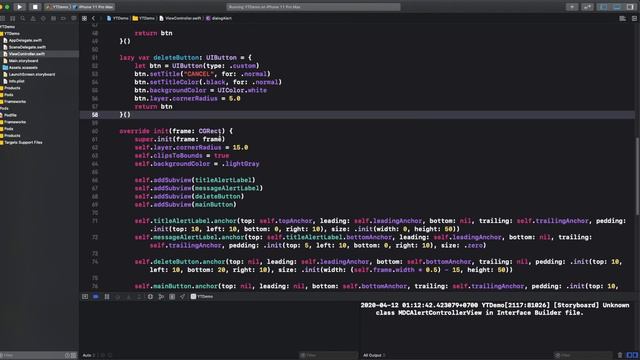Open Debug View Hierarchy
Viewport: 640px width, 360px height.
150,297
